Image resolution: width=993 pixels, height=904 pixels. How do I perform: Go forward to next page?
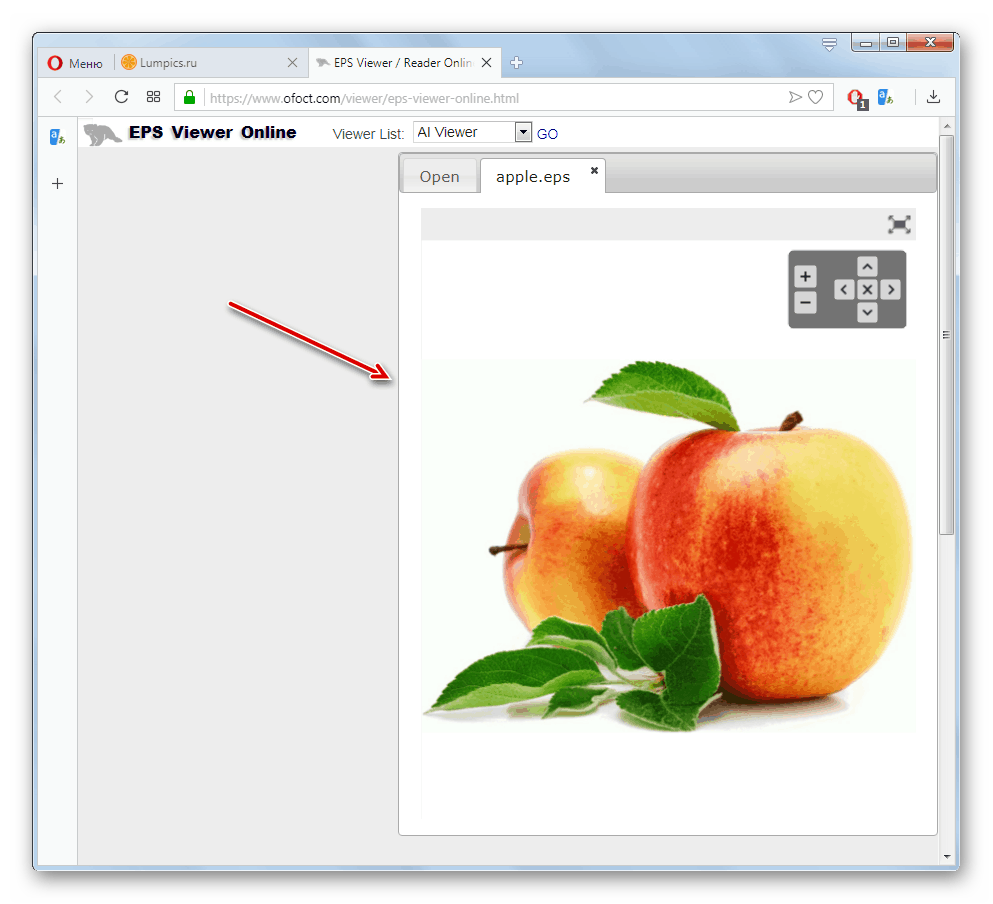tap(89, 97)
